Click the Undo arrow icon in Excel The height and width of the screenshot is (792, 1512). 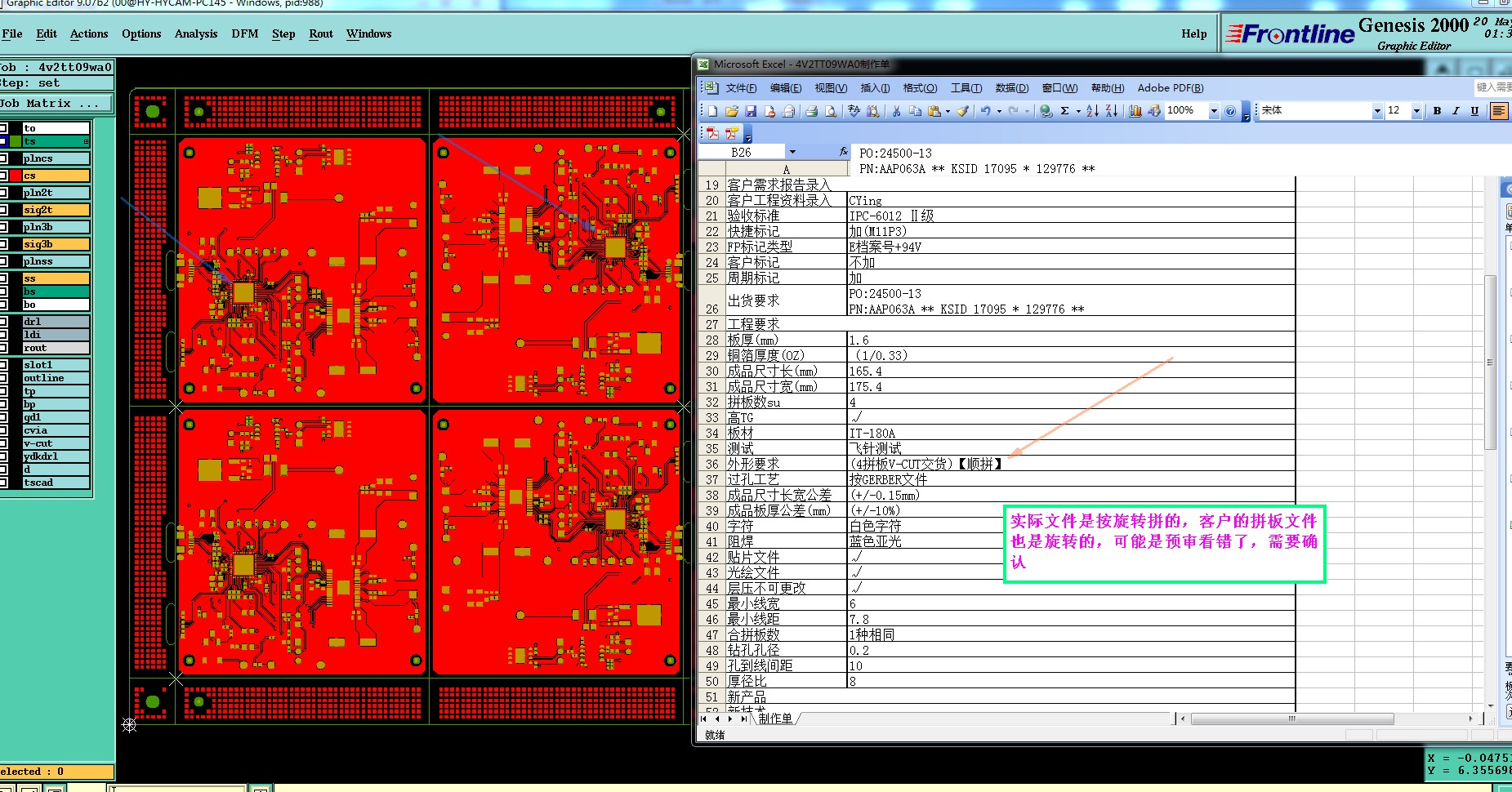click(x=986, y=111)
